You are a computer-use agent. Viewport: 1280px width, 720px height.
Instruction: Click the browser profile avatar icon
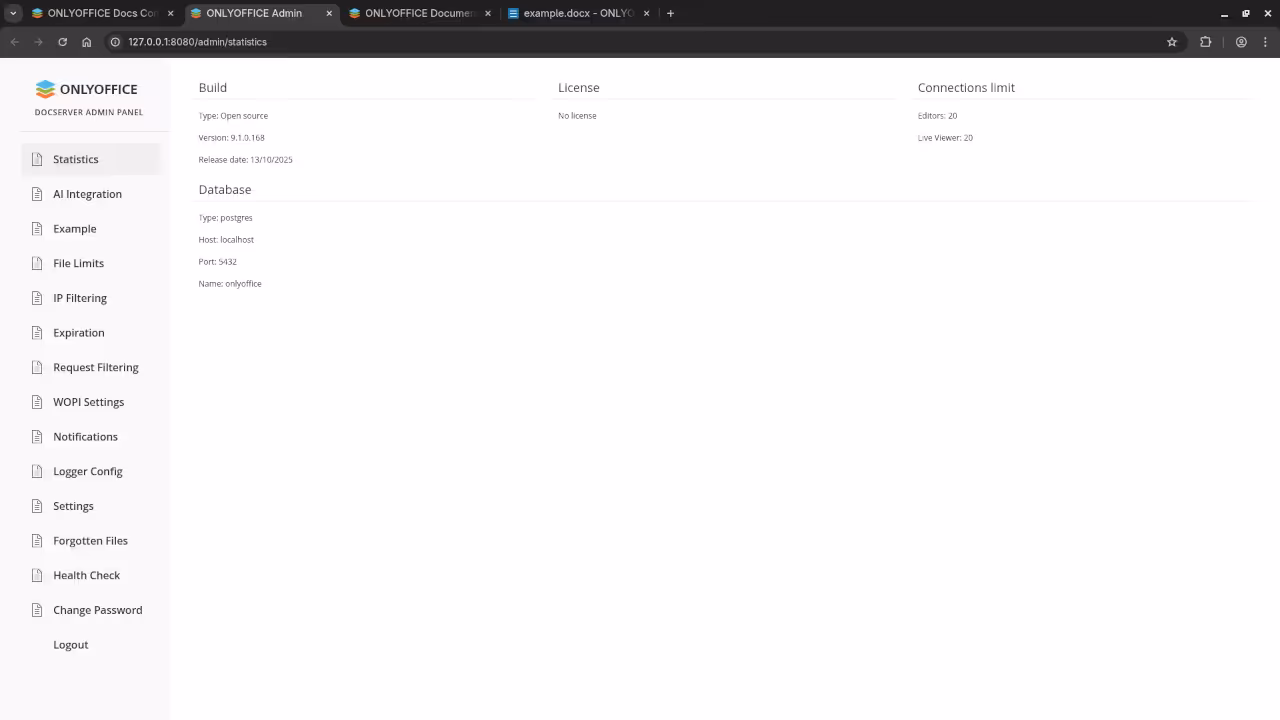[x=1241, y=42]
